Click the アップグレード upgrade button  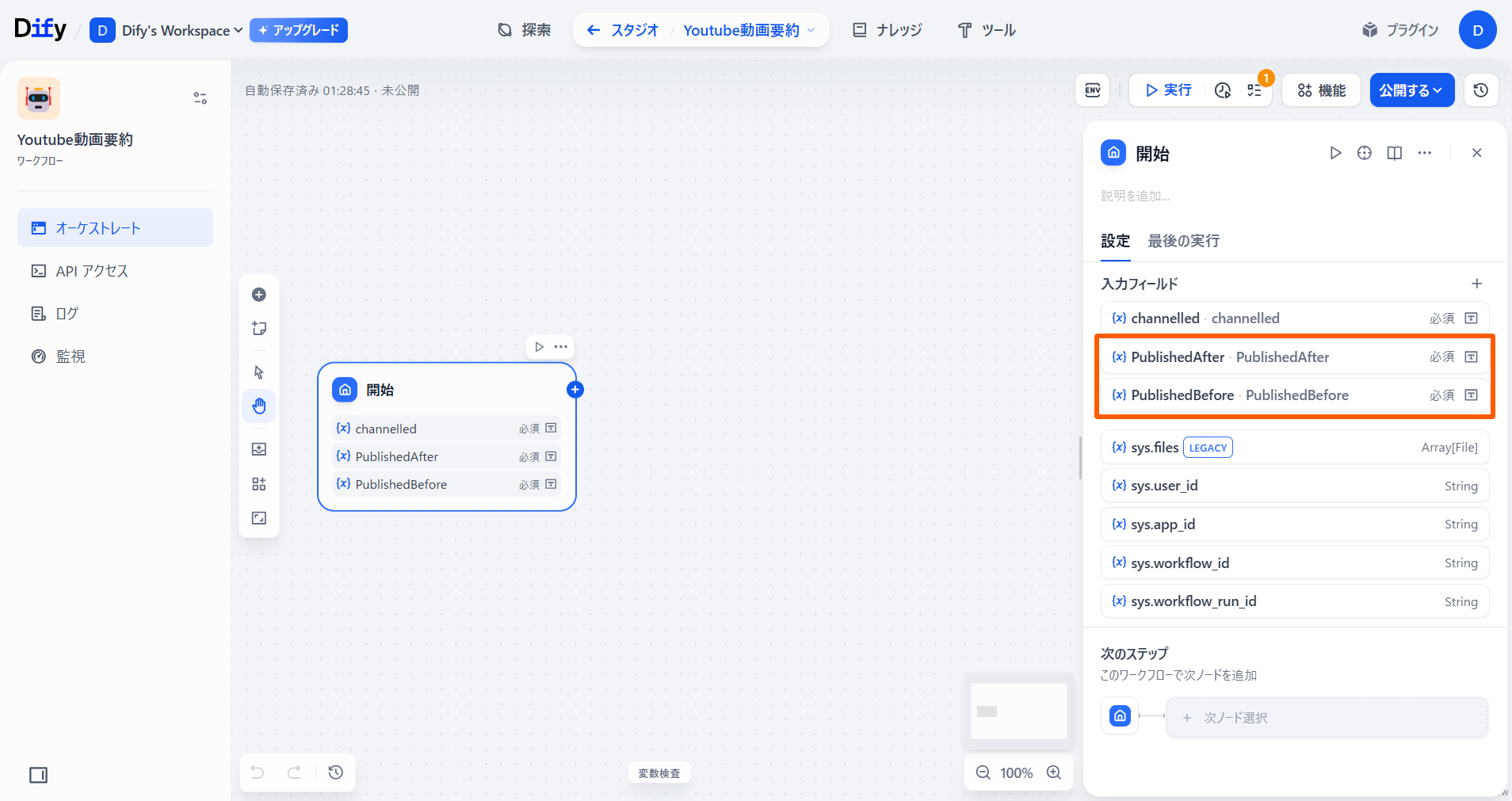point(299,30)
